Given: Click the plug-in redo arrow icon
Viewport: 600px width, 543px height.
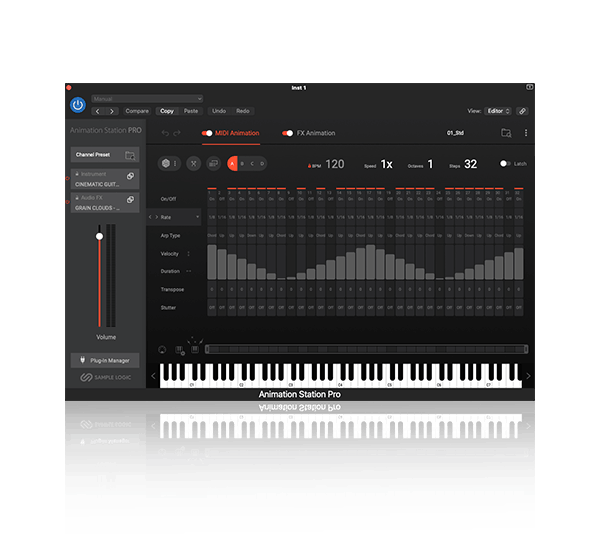Looking at the screenshot, I should click(177, 133).
